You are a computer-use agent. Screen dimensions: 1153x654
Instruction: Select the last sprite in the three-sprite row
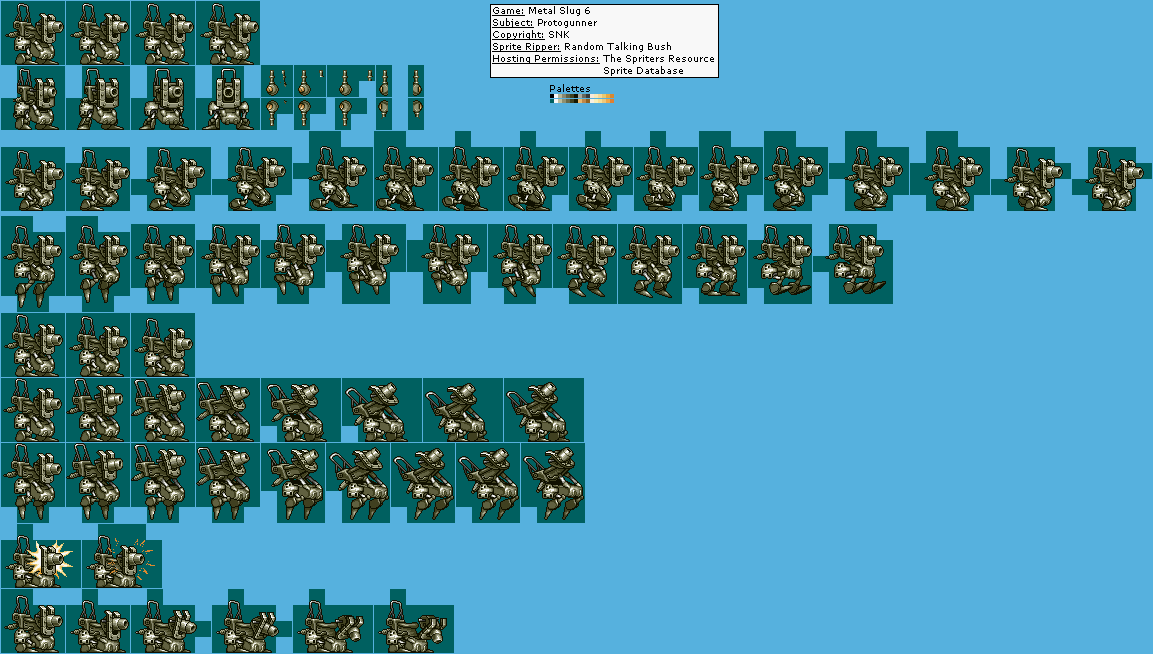[163, 345]
